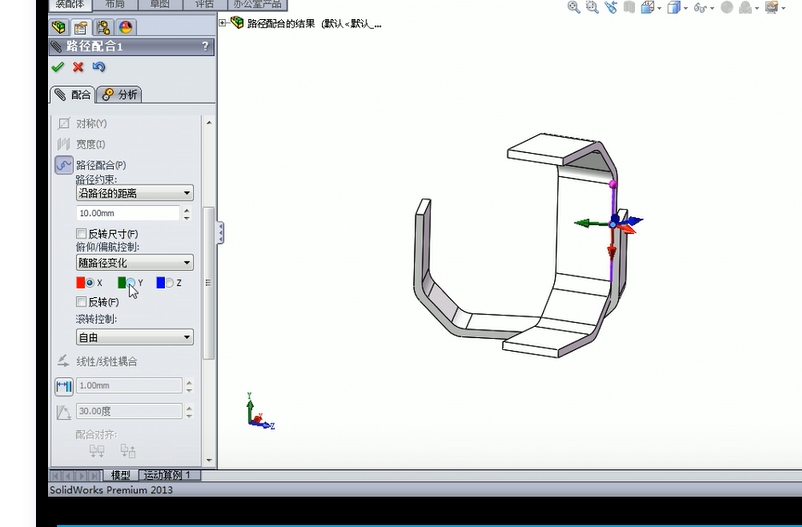
Task: Switch to the 配合 tab
Action: point(73,95)
